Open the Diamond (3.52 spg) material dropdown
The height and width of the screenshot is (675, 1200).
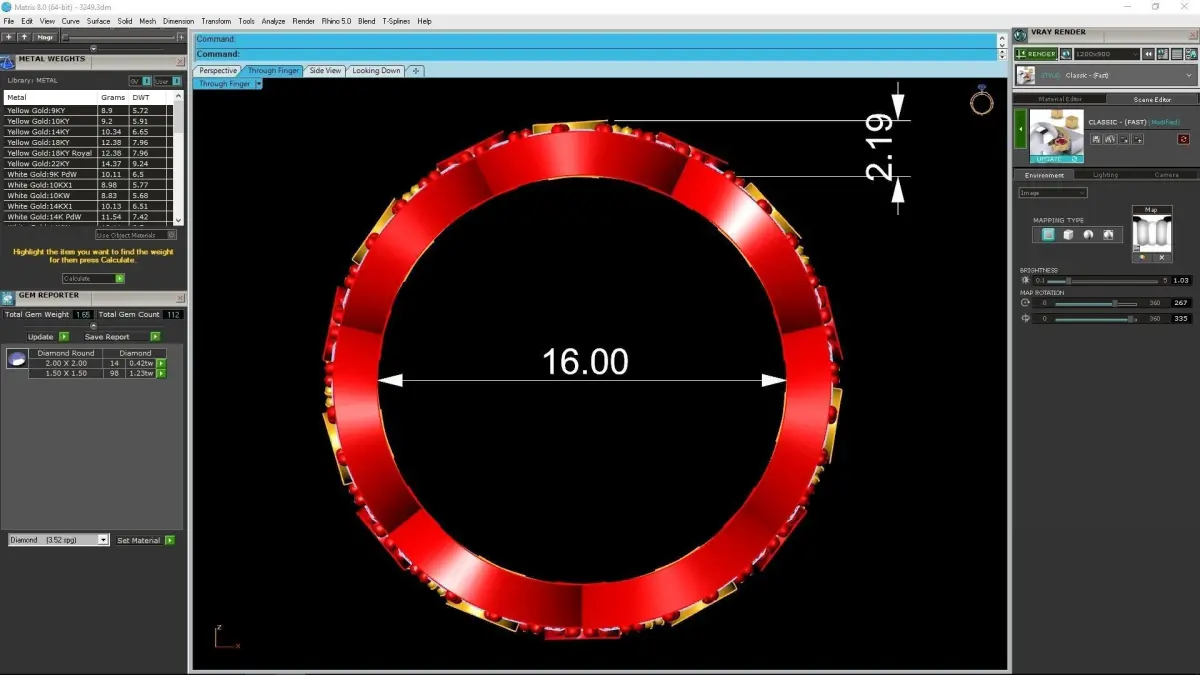click(x=58, y=540)
